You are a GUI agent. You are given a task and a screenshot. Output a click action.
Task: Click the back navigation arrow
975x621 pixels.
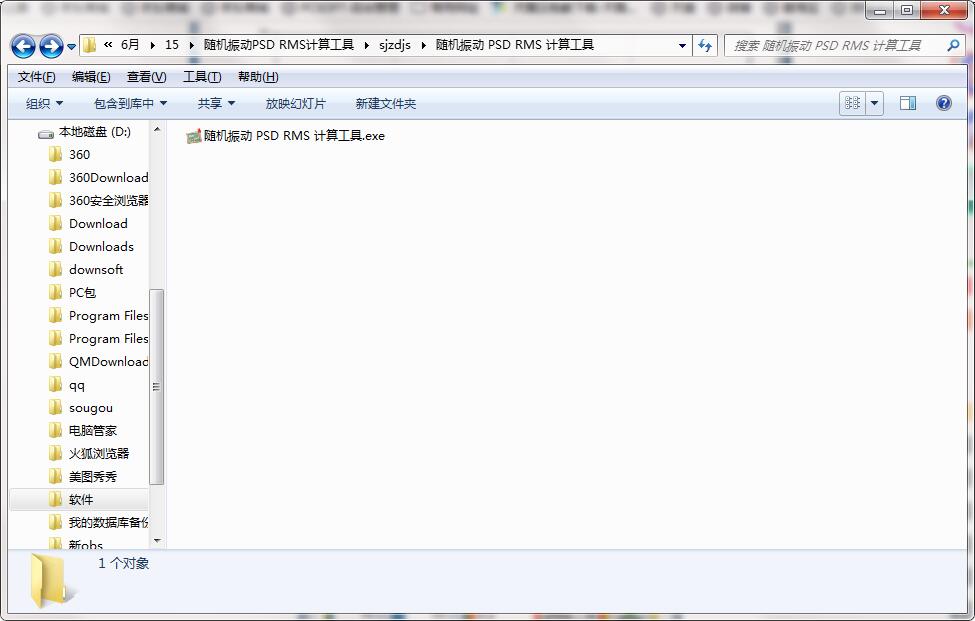(x=23, y=46)
